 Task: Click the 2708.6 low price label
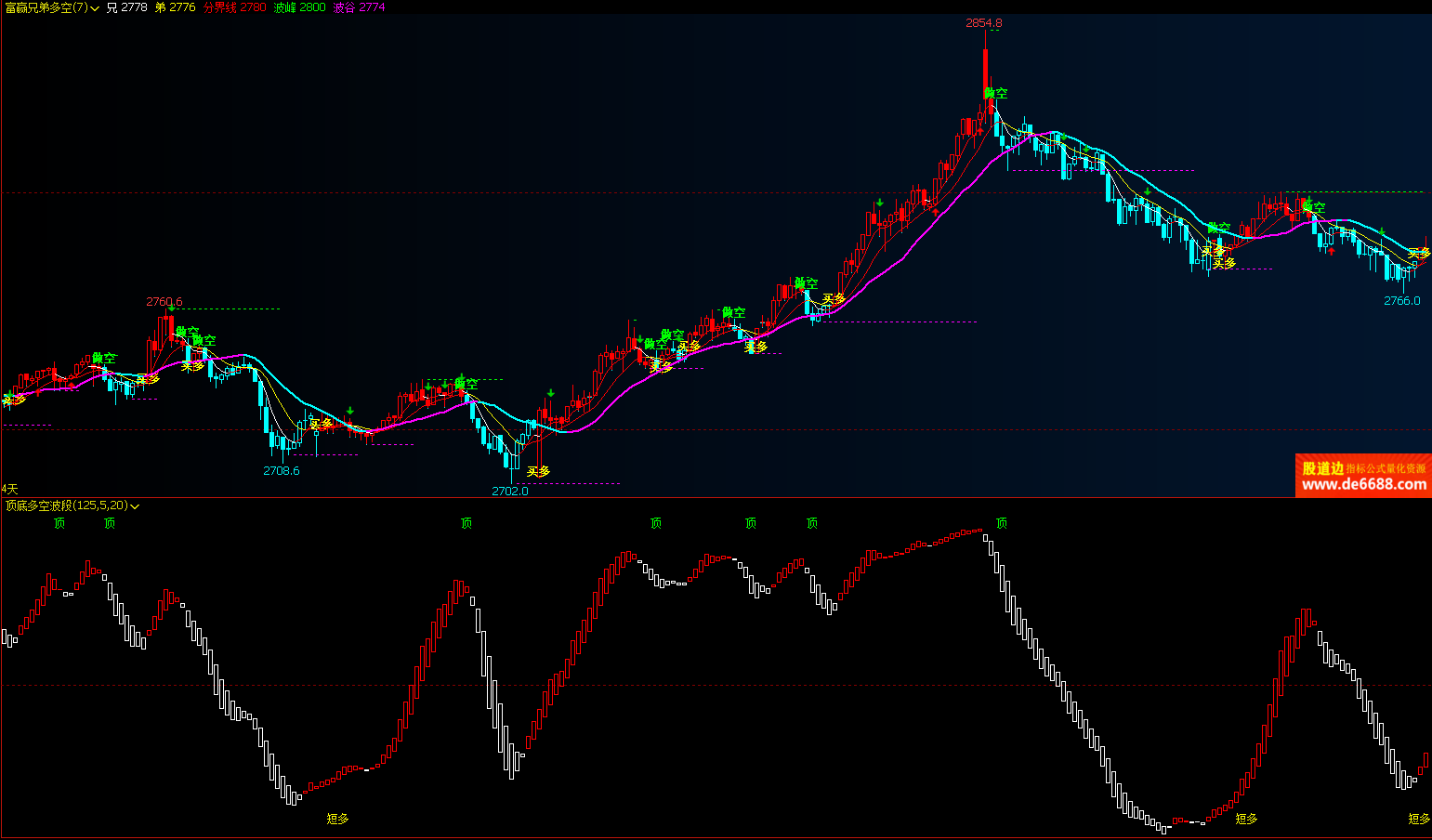(x=281, y=471)
